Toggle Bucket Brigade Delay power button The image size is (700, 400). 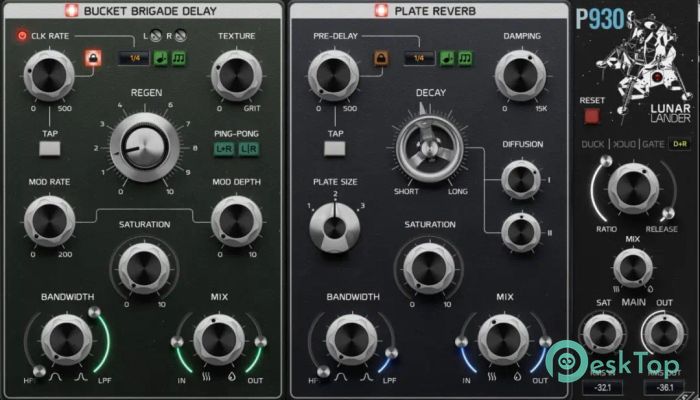(x=71, y=10)
